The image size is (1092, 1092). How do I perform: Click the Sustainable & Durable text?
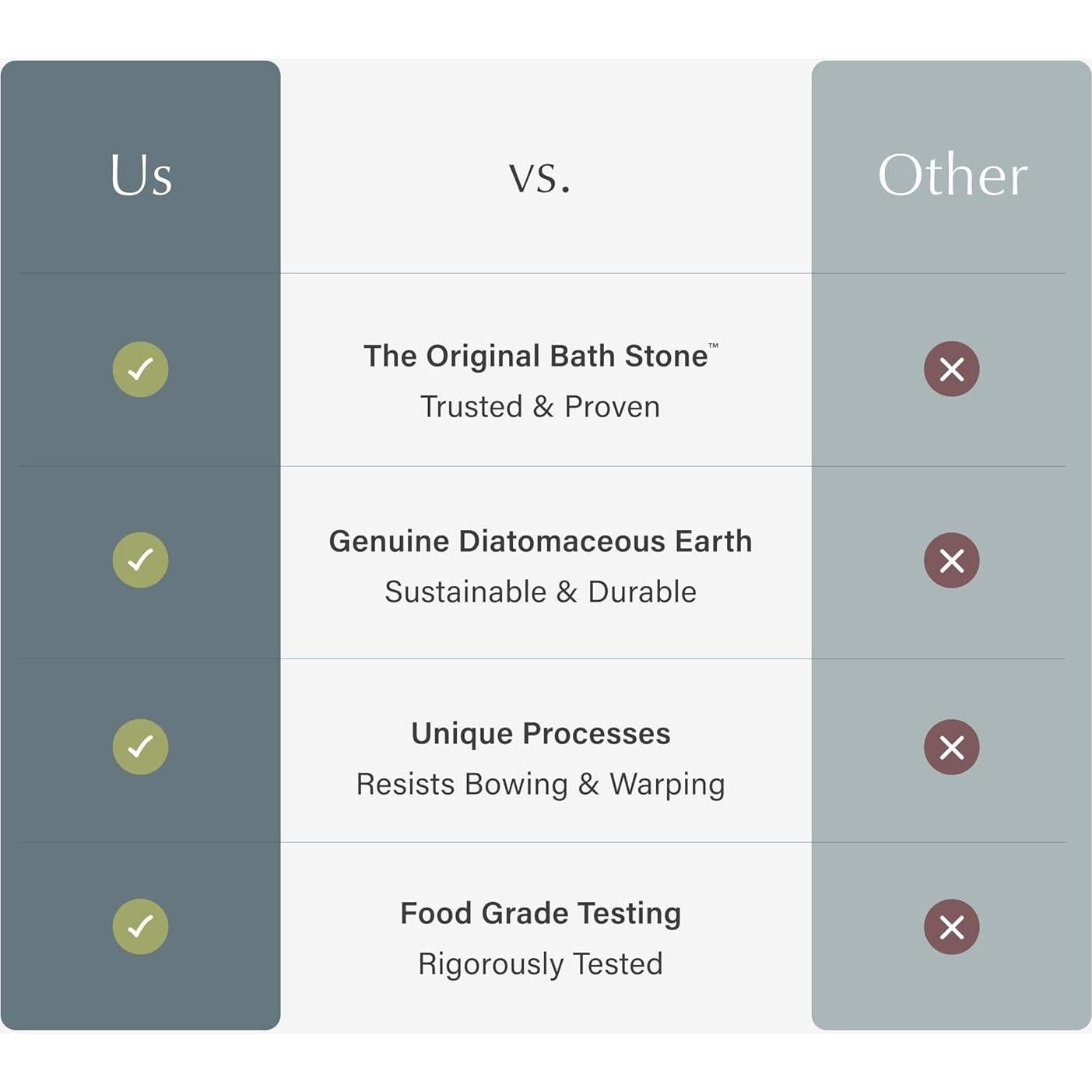540,592
